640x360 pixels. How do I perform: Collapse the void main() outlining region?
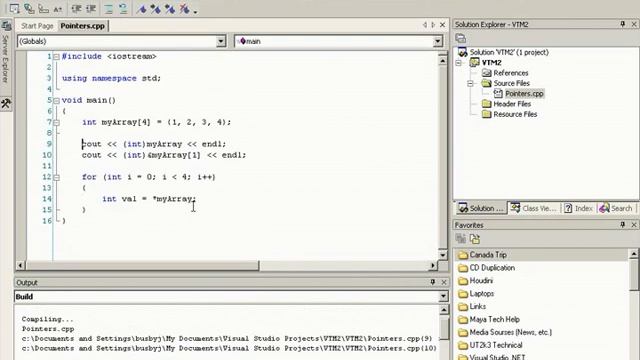[x=56, y=100]
